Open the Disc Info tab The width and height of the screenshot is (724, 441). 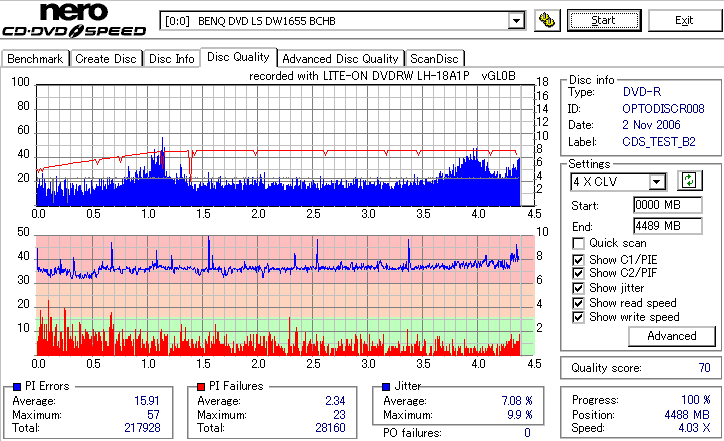pyautogui.click(x=171, y=59)
